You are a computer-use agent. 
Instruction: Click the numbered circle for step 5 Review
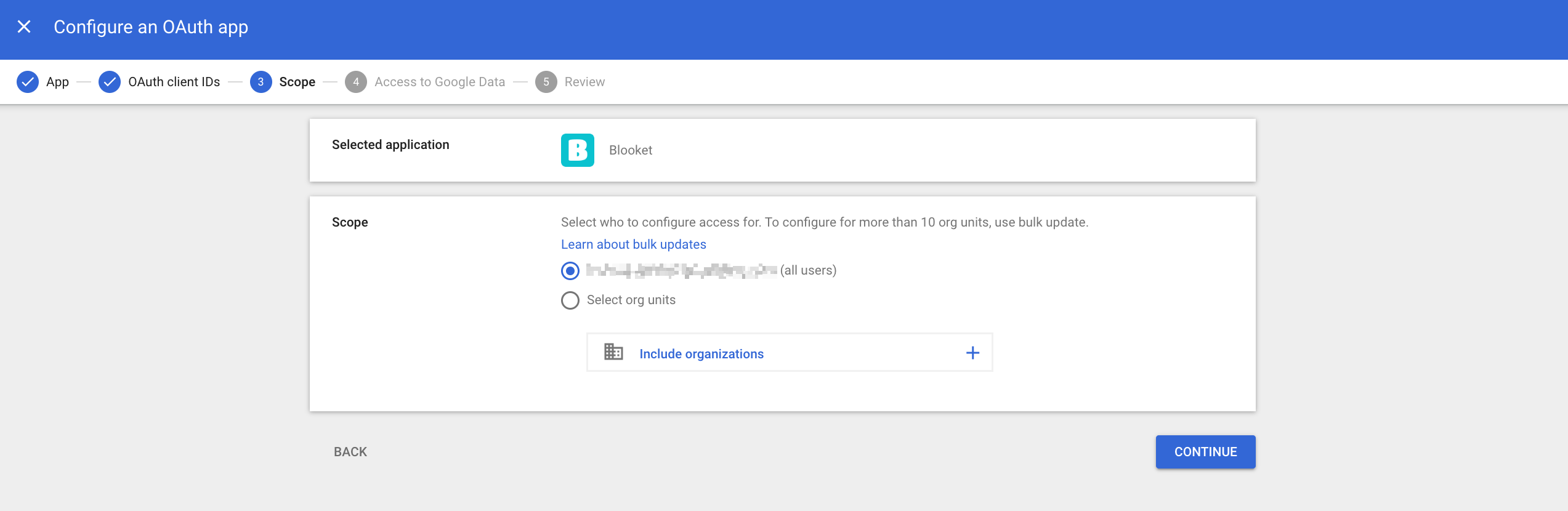pyautogui.click(x=545, y=81)
